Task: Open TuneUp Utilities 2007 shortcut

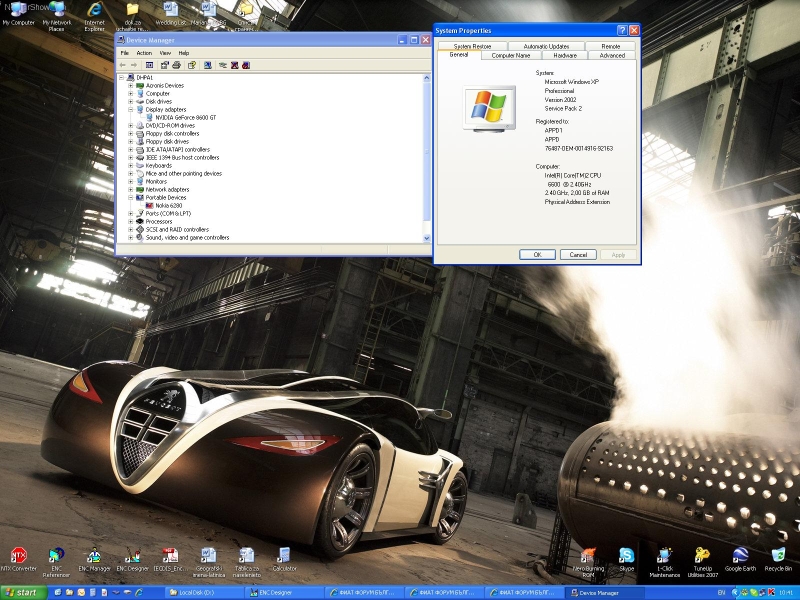Action: click(703, 556)
